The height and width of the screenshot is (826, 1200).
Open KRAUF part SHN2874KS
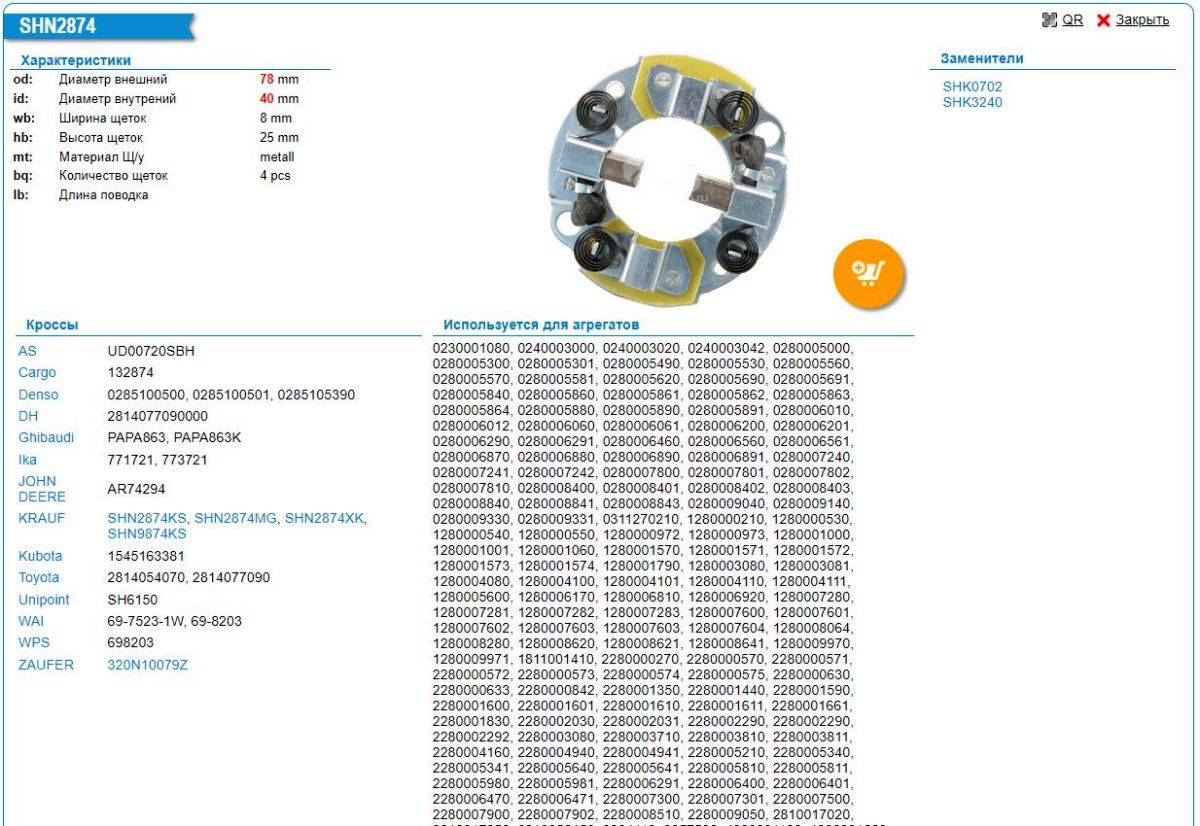[x=147, y=518]
